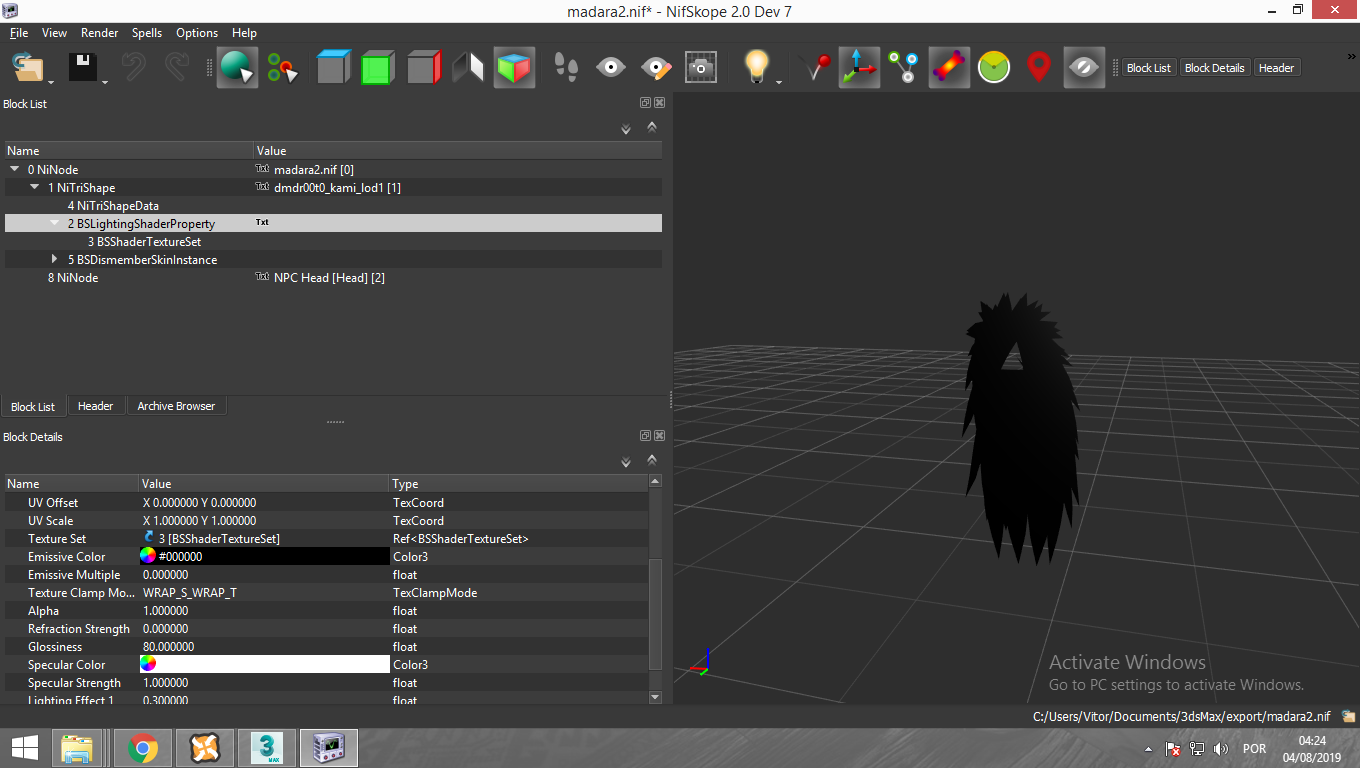Toggle Select Object mode

[x=237, y=68]
